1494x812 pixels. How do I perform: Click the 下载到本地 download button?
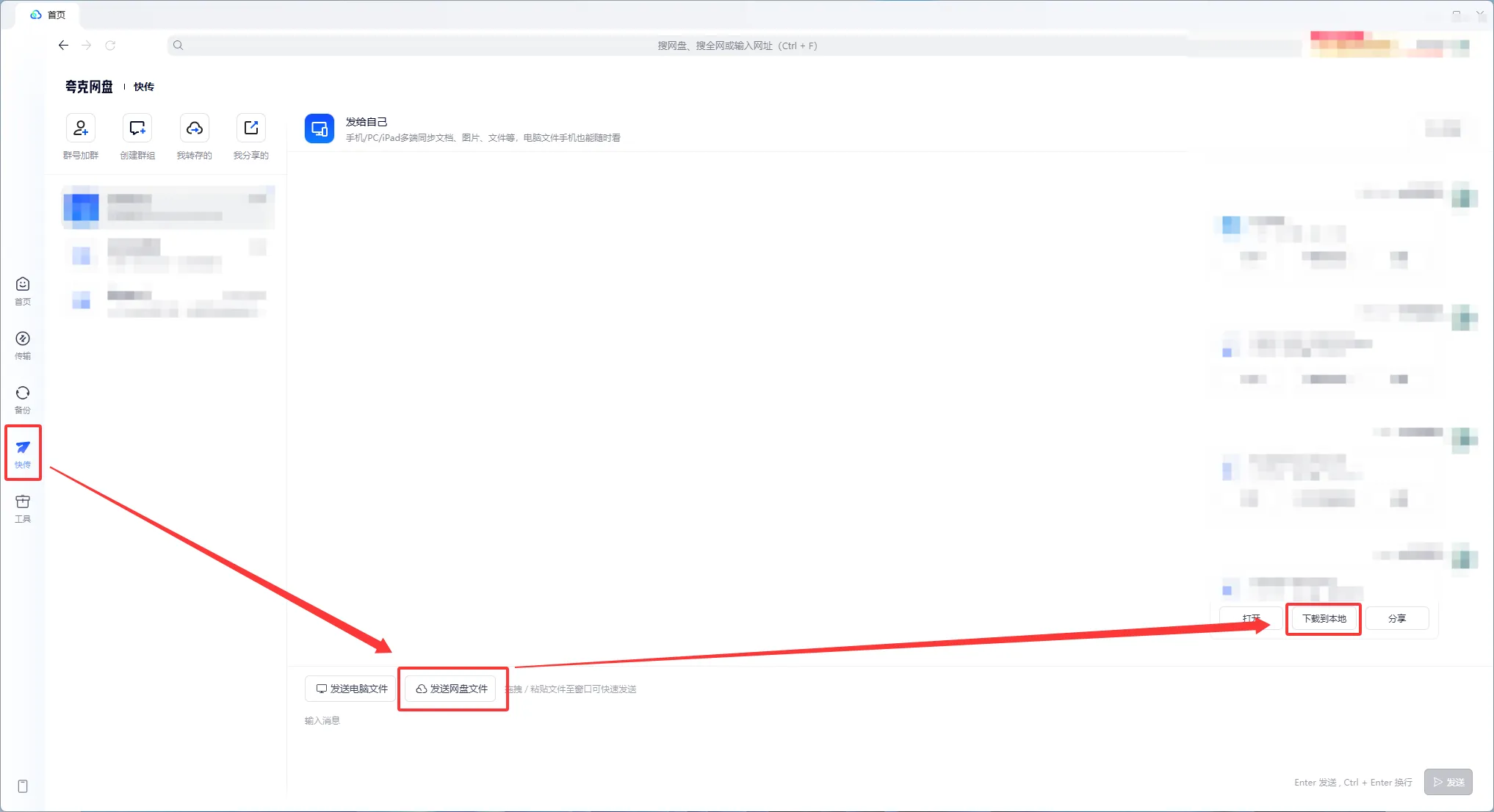[1324, 618]
